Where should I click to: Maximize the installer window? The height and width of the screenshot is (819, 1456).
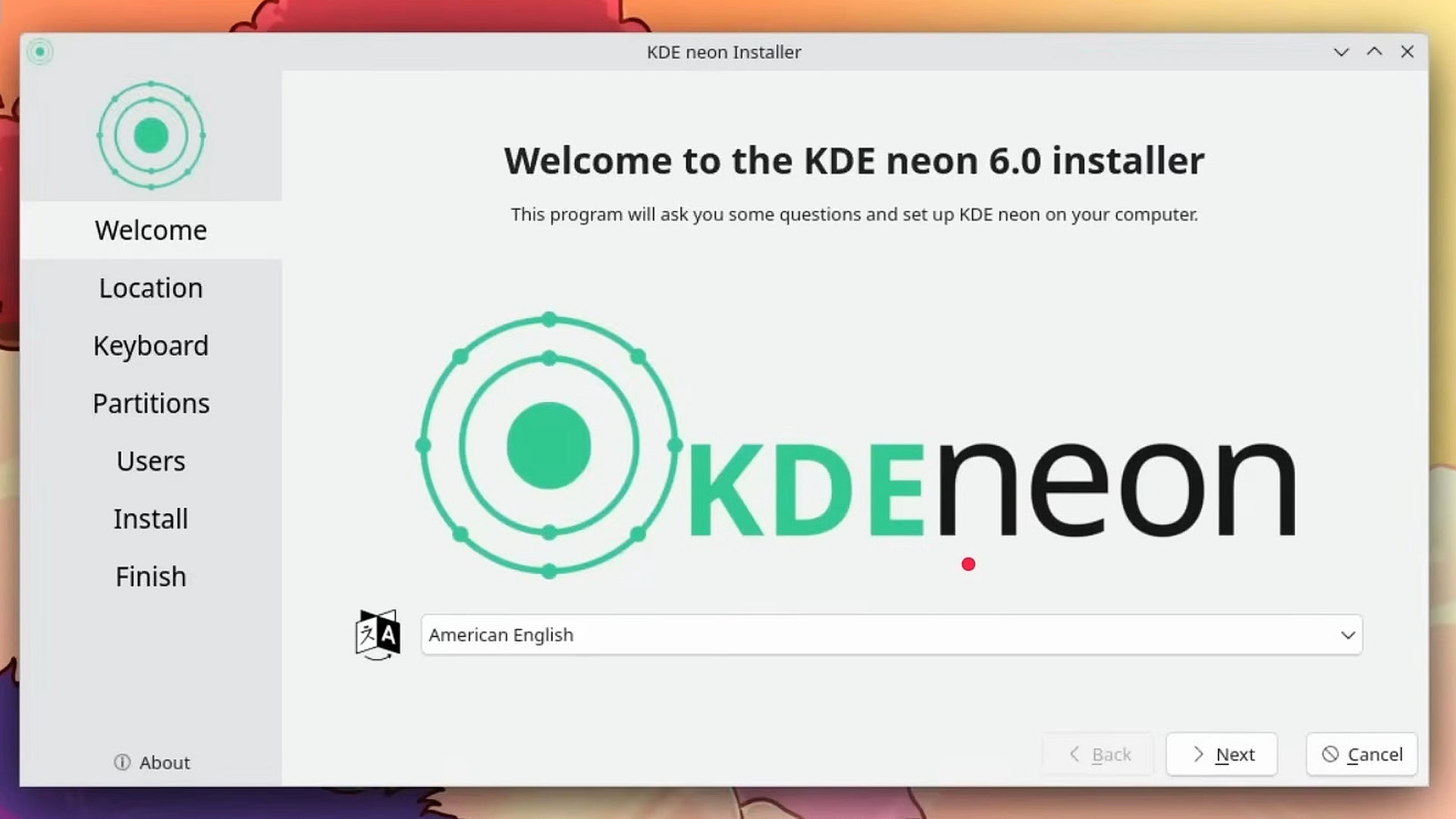(x=1374, y=52)
